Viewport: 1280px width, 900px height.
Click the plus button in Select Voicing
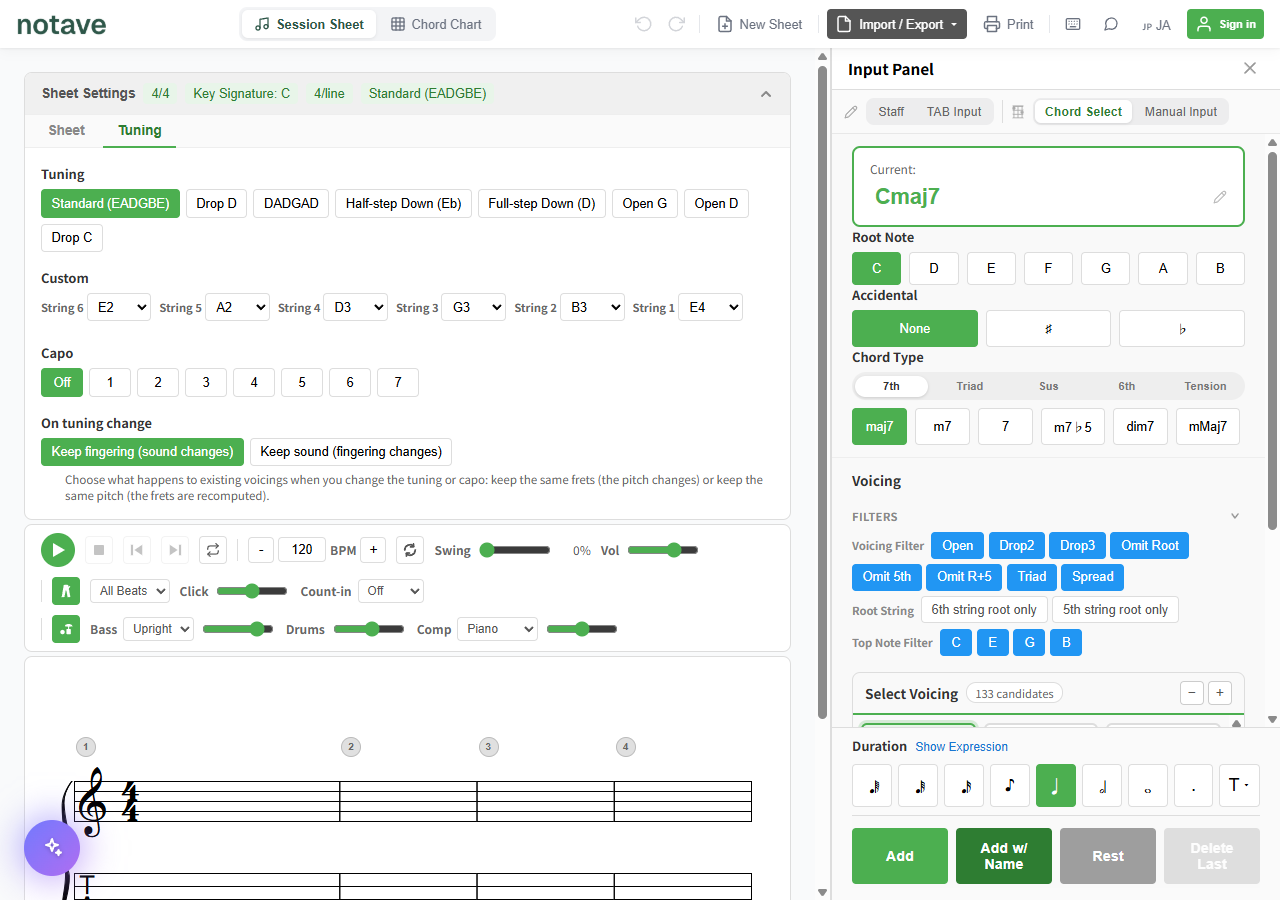pyautogui.click(x=1220, y=693)
